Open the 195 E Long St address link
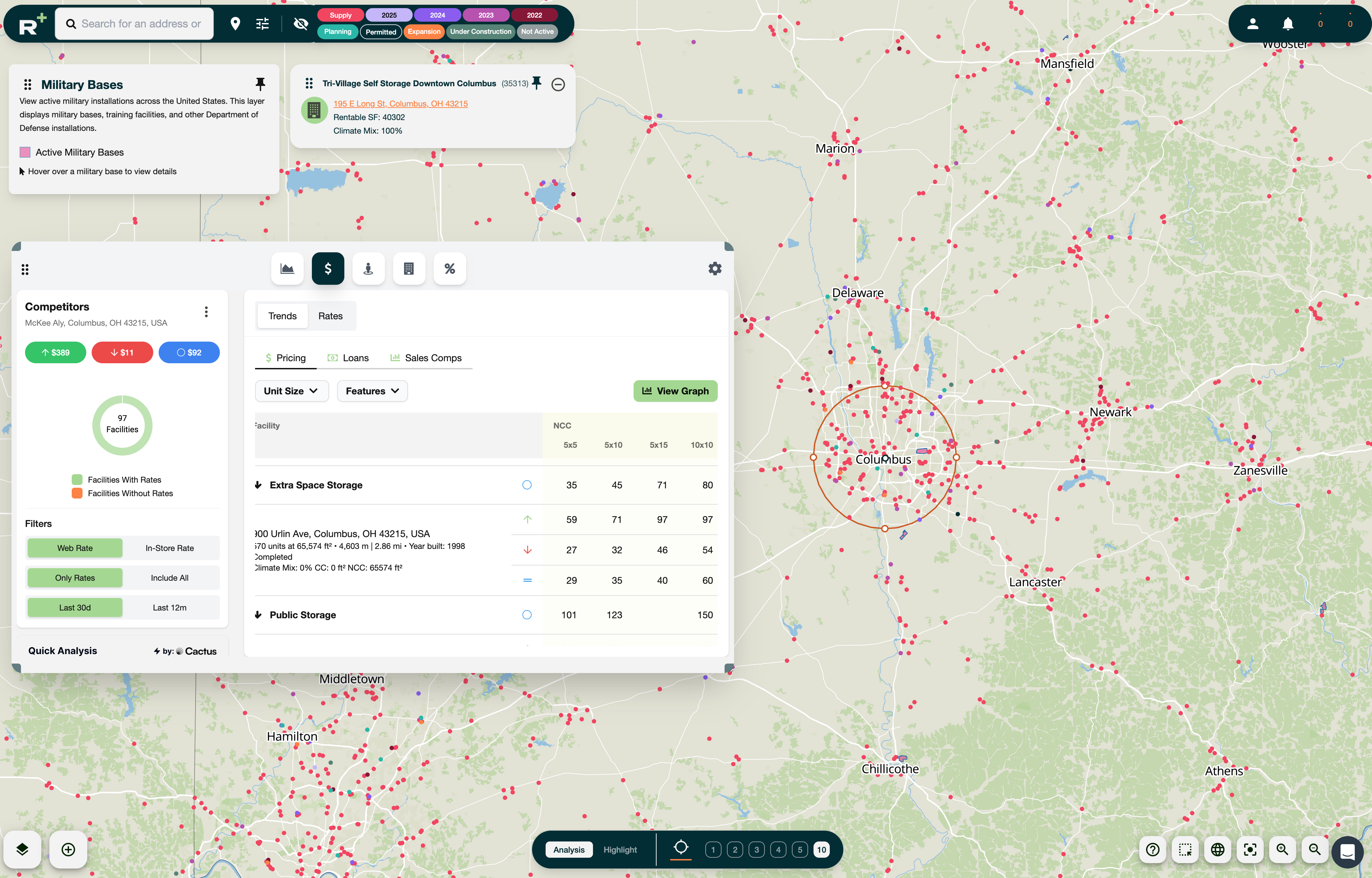 pyautogui.click(x=400, y=103)
